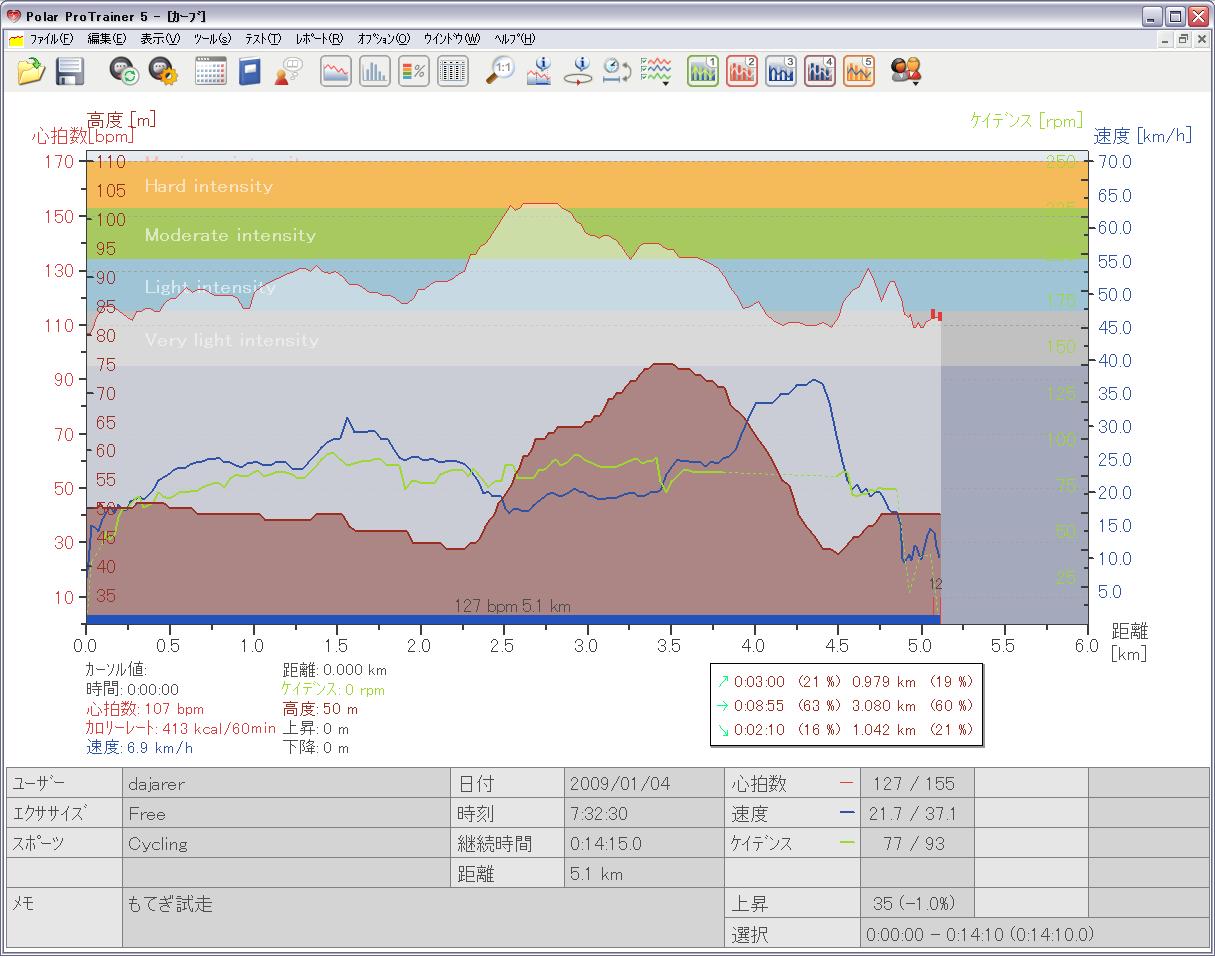Click the downhill row 0:02:10 in legend box
The height and width of the screenshot is (958, 1215).
(x=845, y=729)
